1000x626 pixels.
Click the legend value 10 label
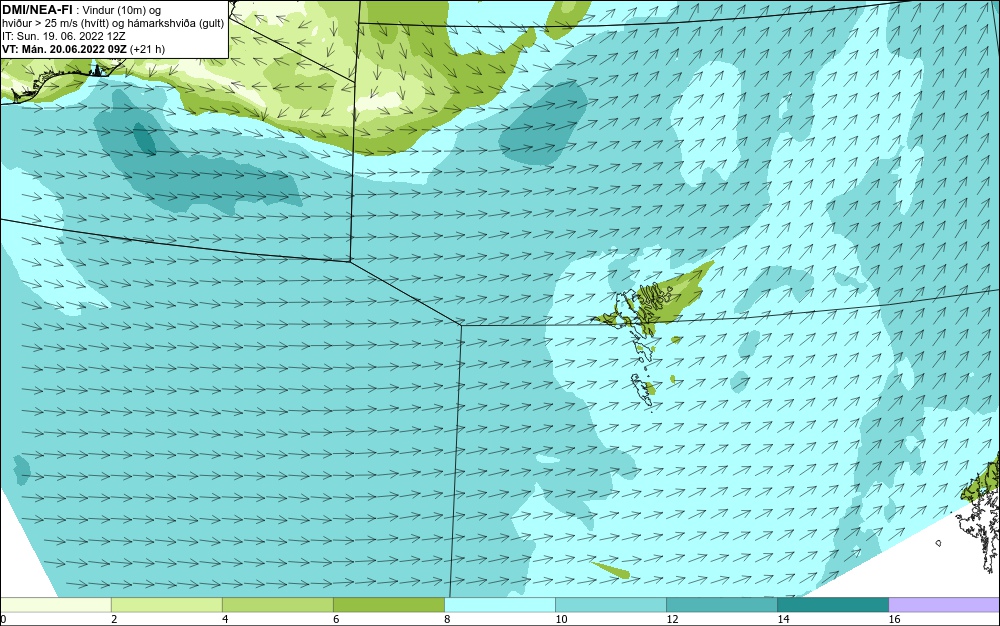coord(561,620)
